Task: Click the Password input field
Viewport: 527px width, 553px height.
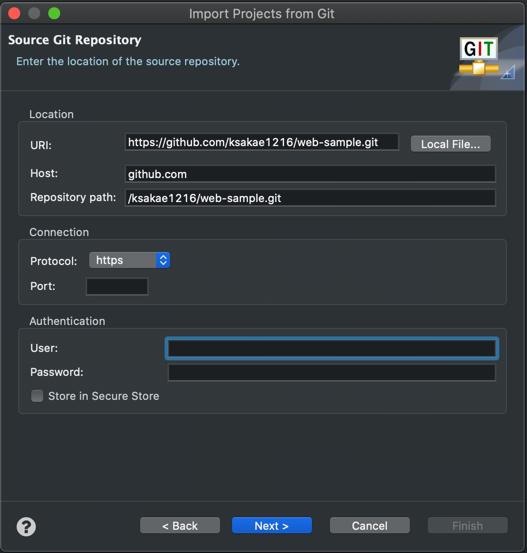Action: 332,372
